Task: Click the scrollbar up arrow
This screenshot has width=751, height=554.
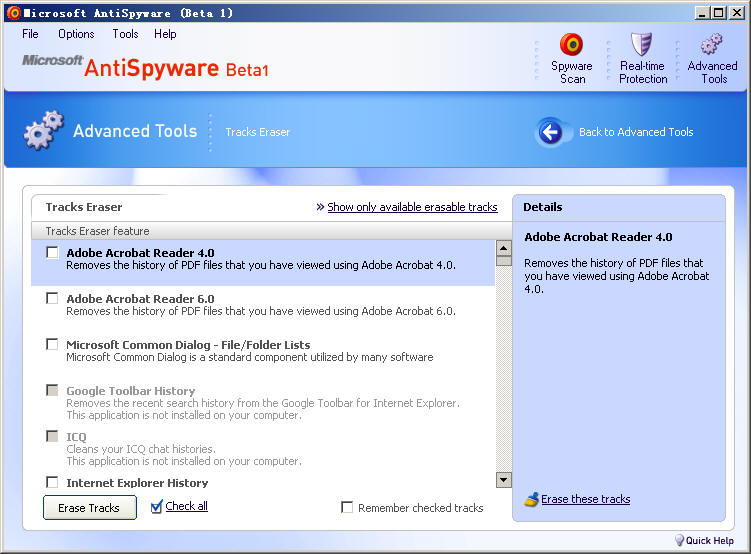Action: click(x=503, y=248)
